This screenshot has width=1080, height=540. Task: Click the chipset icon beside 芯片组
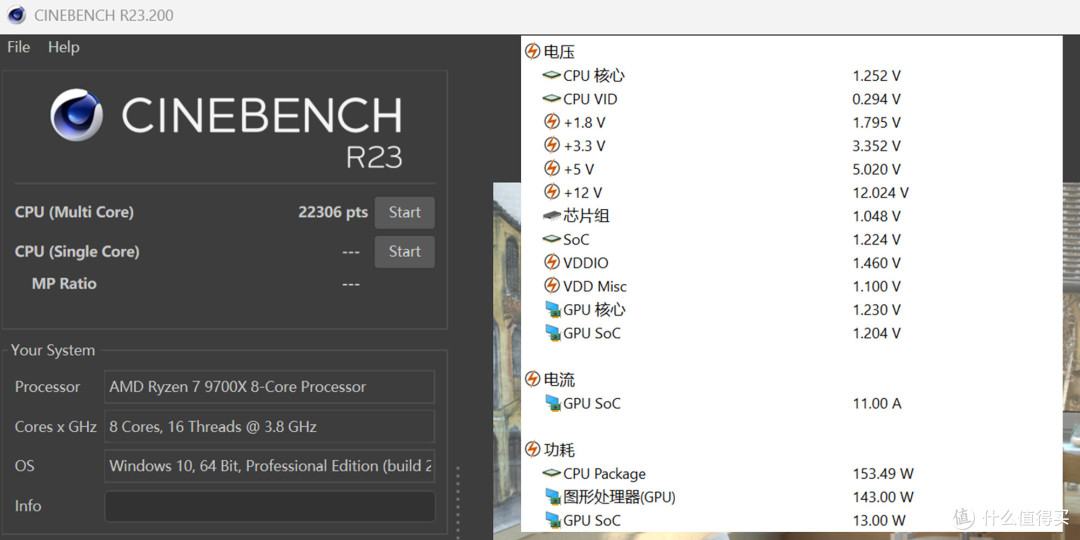tap(552, 216)
